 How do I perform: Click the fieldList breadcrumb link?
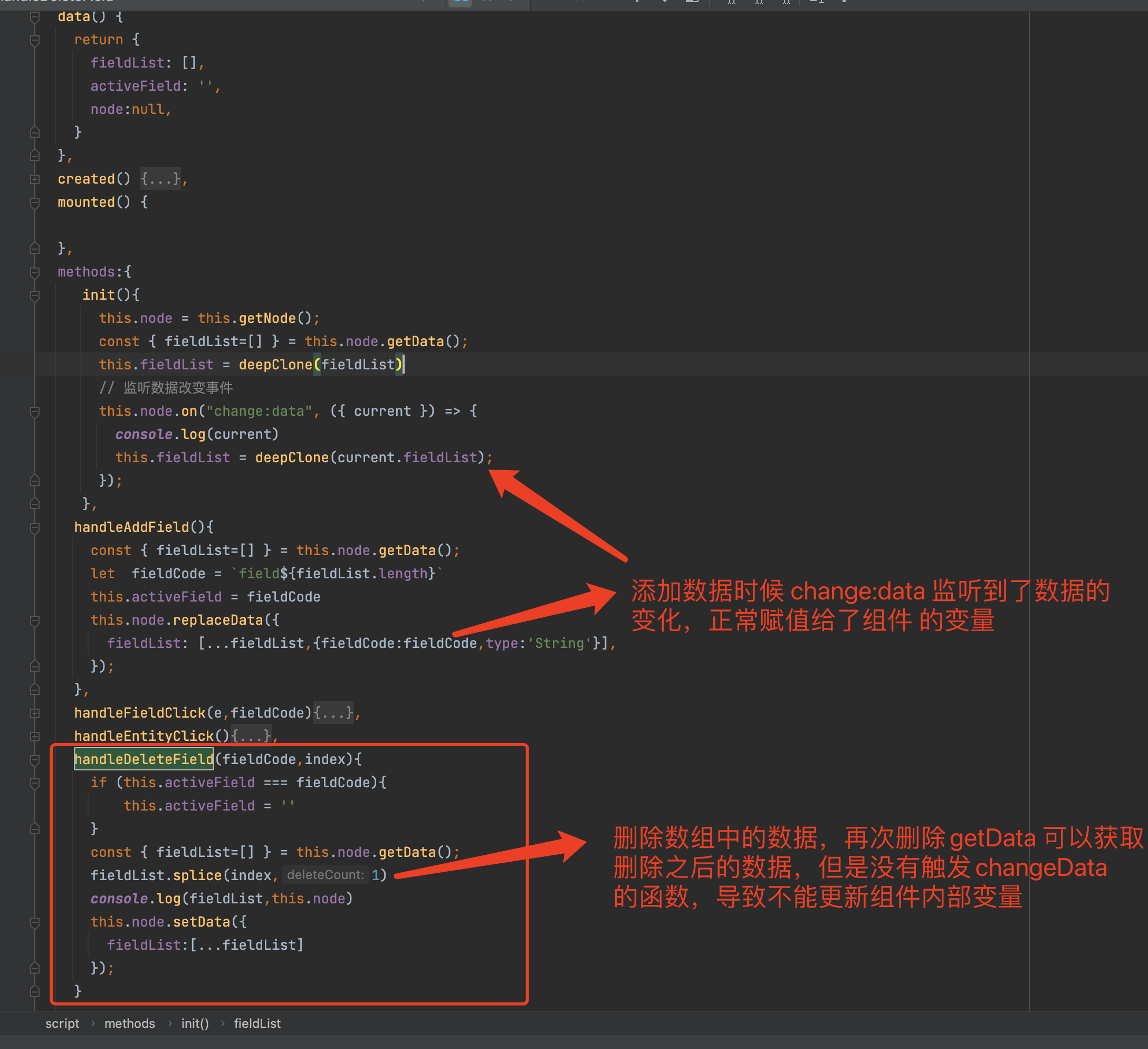tap(257, 1023)
